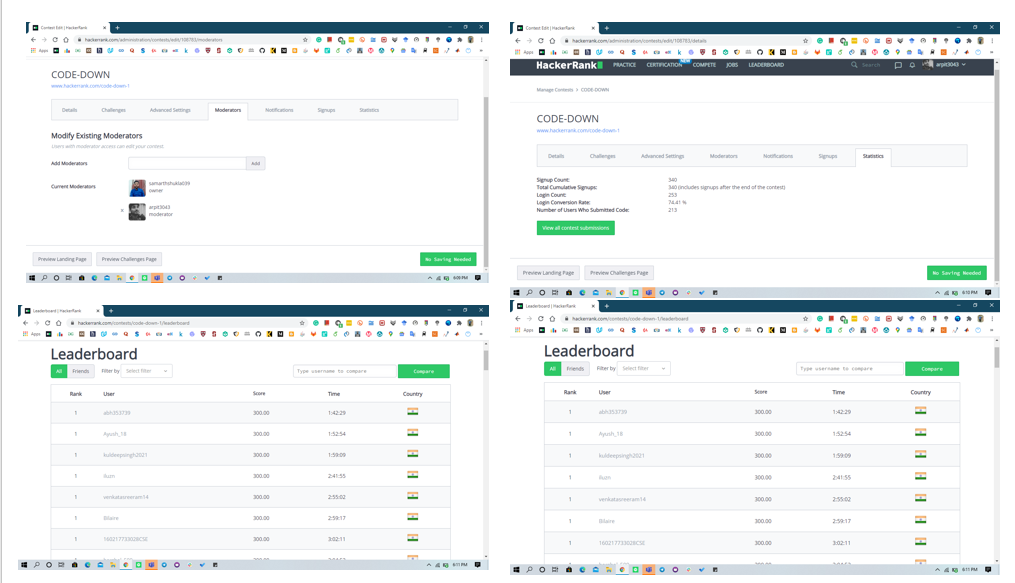Image resolution: width=1015 pixels, height=583 pixels.
Task: Select All toggle in lower-right Leaderboard
Action: 553,368
